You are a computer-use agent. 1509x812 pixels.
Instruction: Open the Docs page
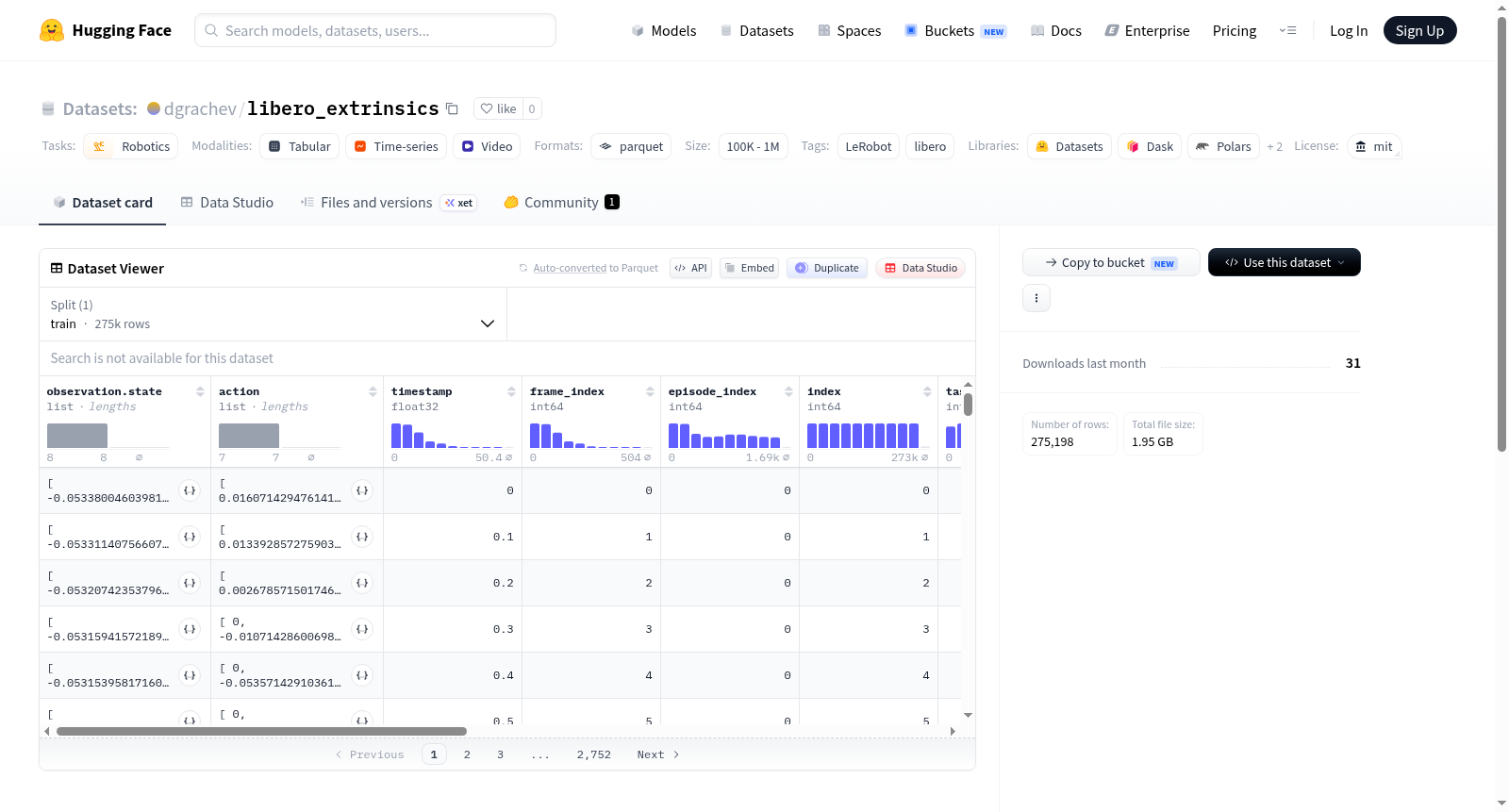pos(1056,30)
